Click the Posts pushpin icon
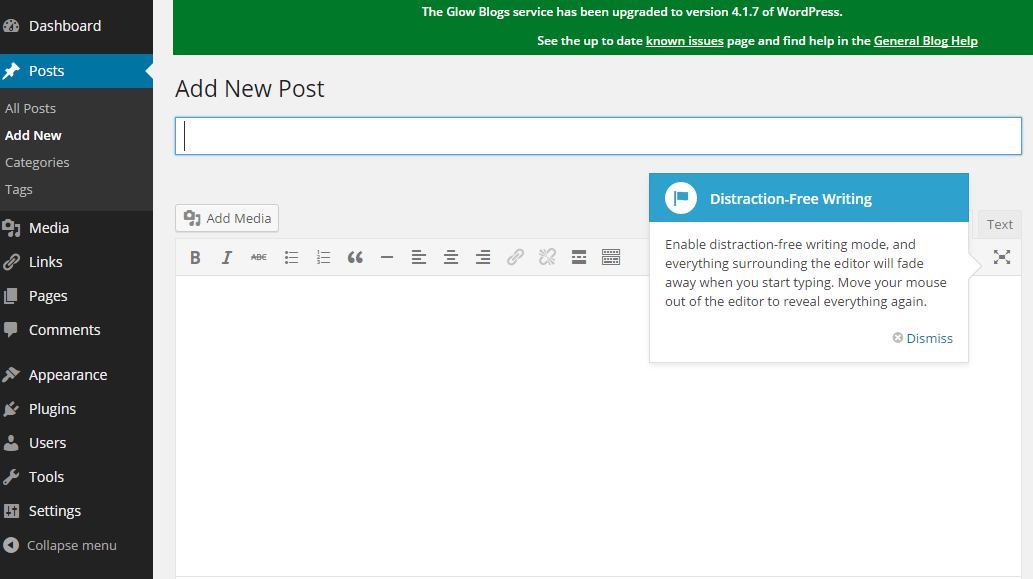Viewport: 1033px width, 579px height. [11, 71]
